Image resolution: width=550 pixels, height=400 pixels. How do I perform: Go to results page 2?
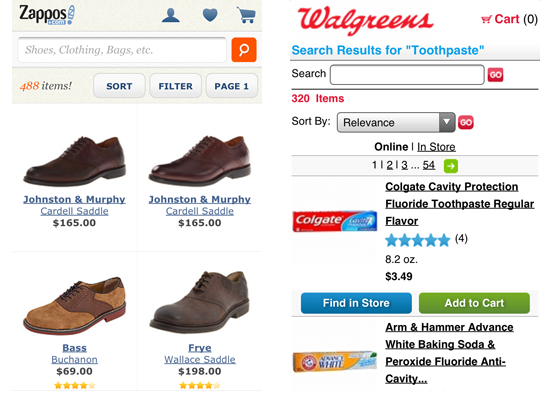point(390,165)
